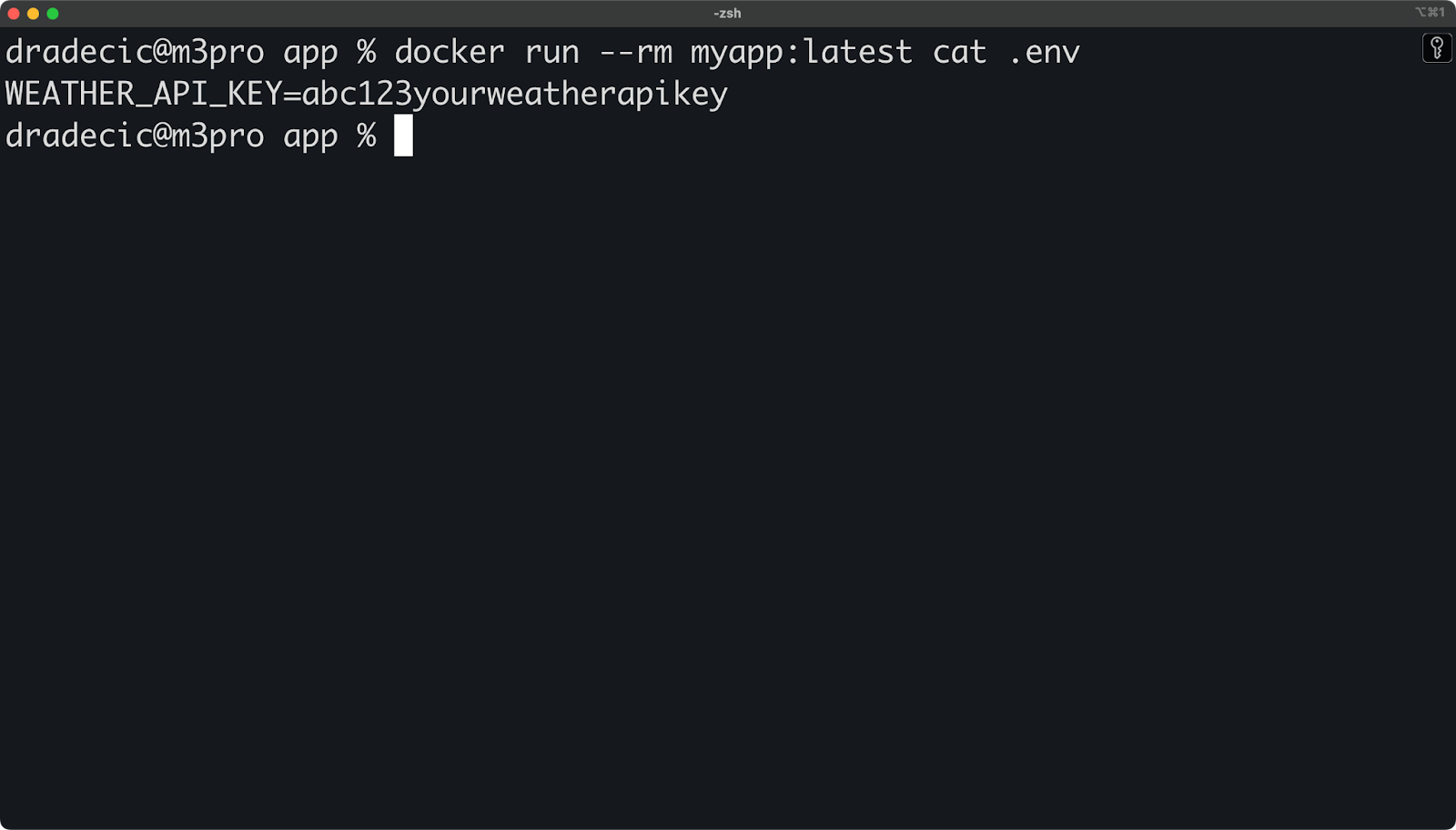The height and width of the screenshot is (830, 1456).
Task: Click the % symbol before docker
Action: click(x=366, y=52)
